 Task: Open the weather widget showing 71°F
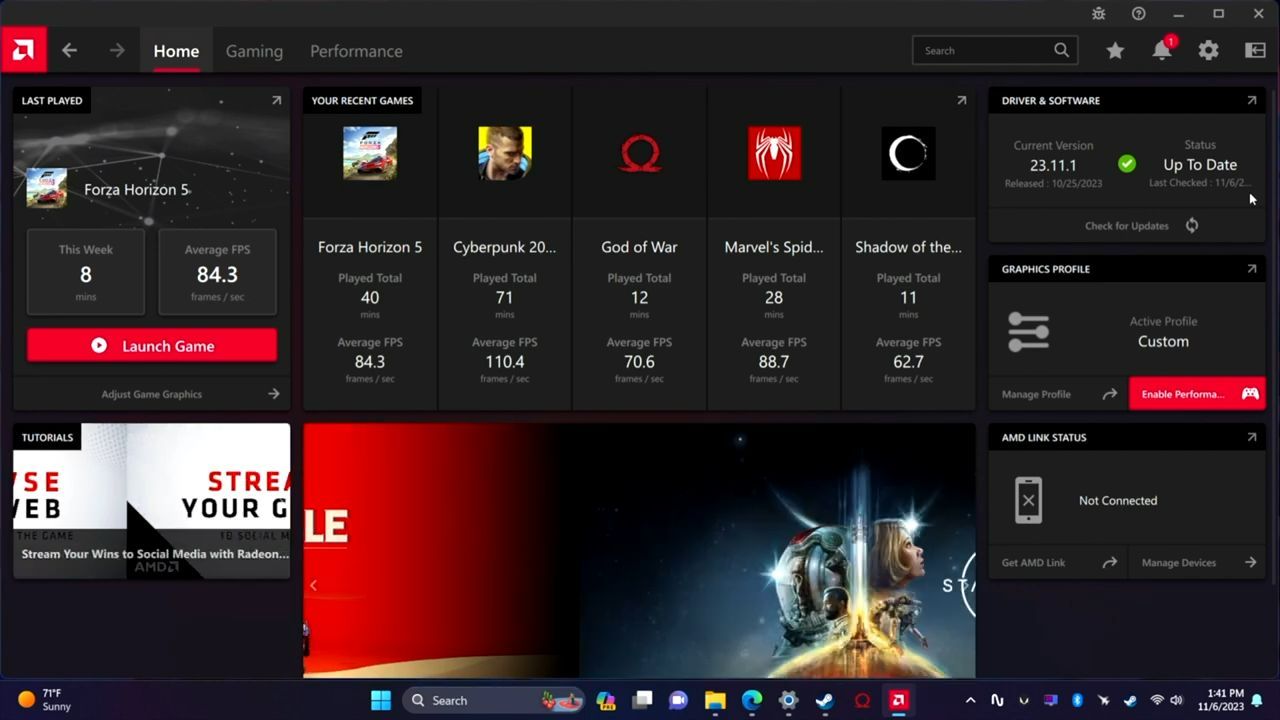45,700
